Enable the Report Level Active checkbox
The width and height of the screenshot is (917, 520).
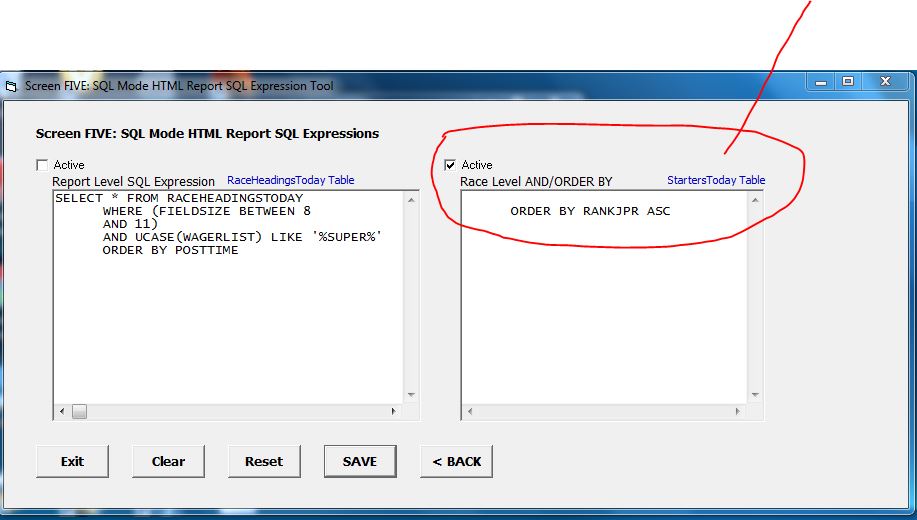42,165
